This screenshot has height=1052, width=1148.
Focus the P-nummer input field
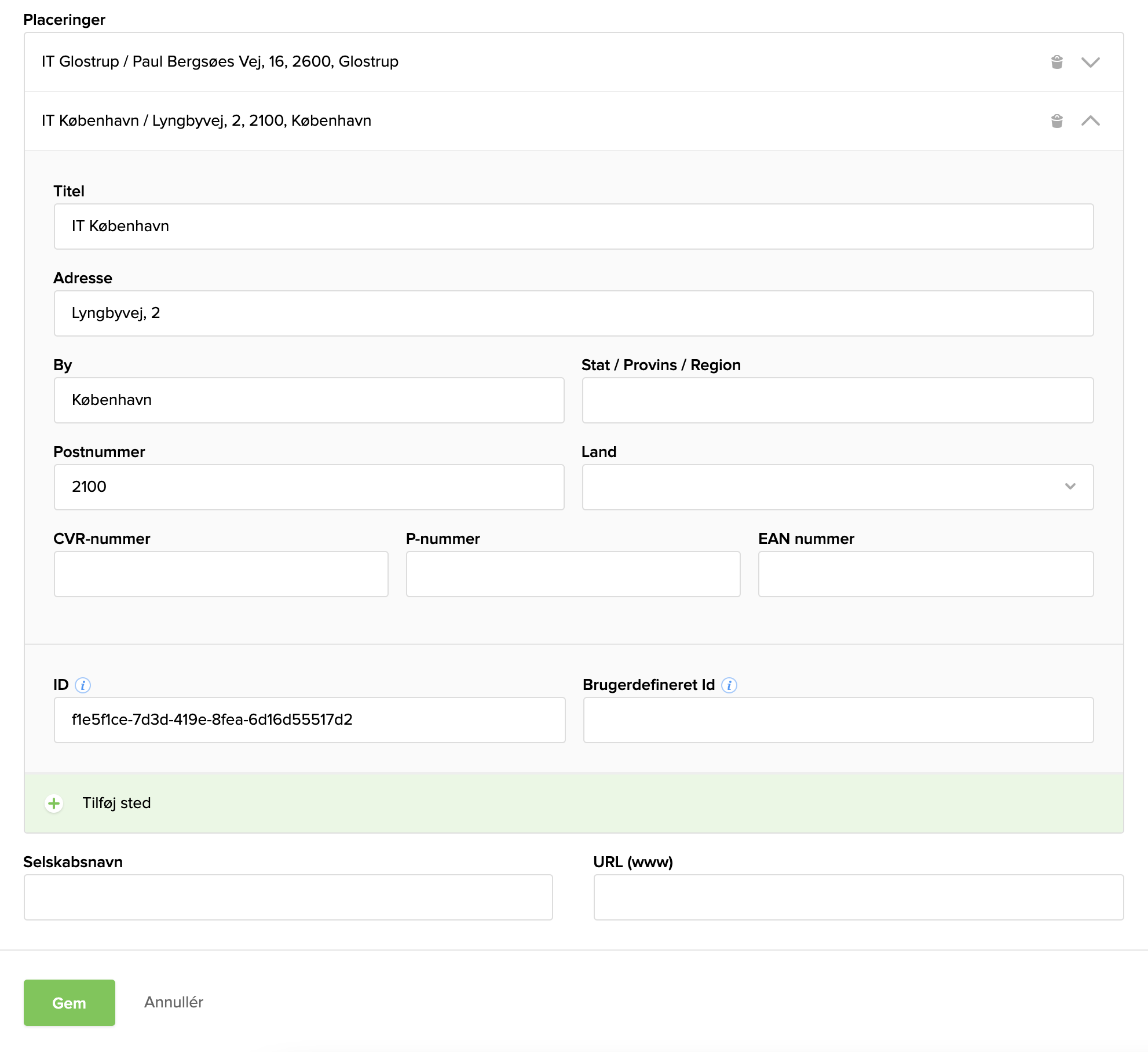[x=573, y=574]
